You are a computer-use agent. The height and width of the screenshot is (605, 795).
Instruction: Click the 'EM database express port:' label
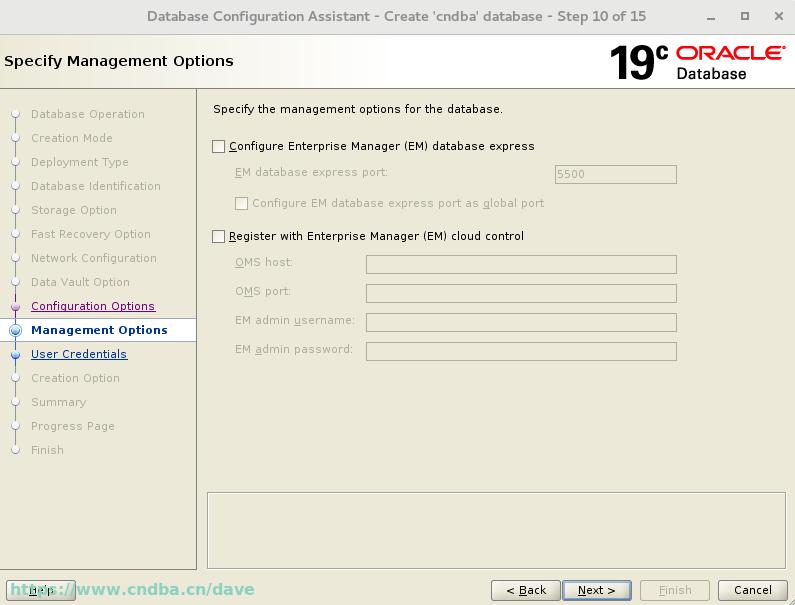tap(311, 172)
